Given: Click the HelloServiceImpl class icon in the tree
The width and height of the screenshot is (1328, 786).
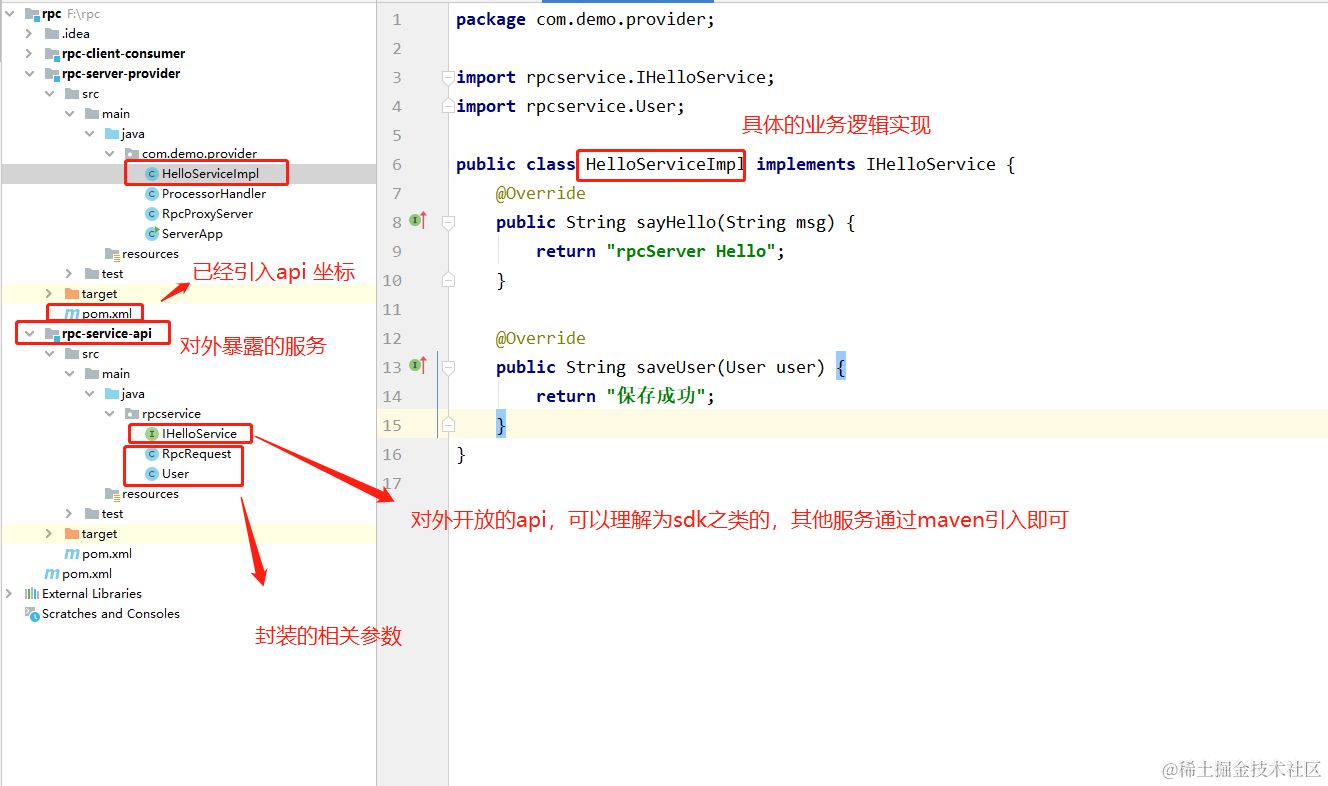Looking at the screenshot, I should click(x=152, y=174).
